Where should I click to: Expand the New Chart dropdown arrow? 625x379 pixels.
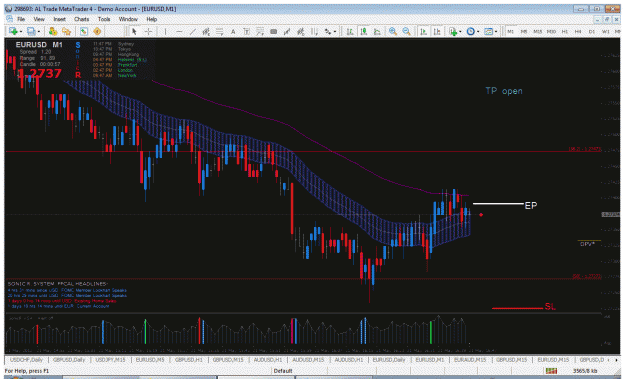click(x=20, y=31)
